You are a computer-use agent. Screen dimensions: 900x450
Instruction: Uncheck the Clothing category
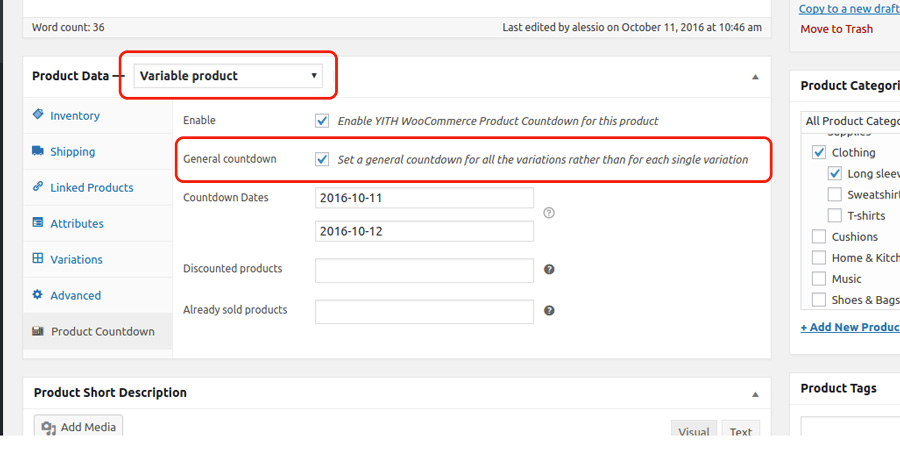coord(818,153)
